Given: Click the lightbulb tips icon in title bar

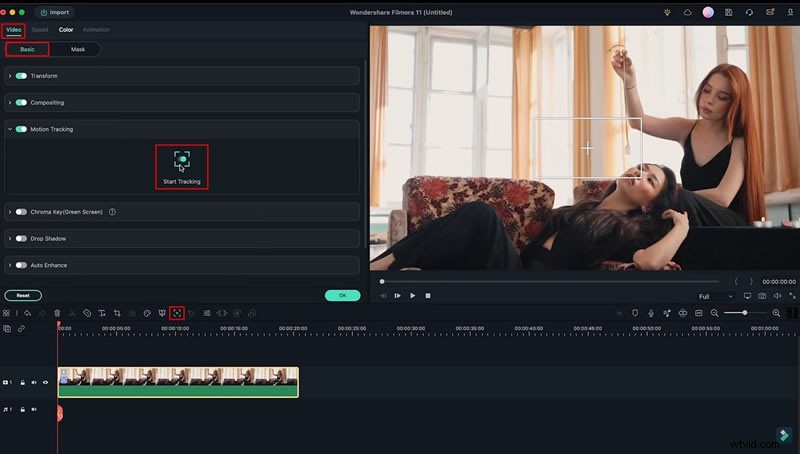Looking at the screenshot, I should click(667, 12).
